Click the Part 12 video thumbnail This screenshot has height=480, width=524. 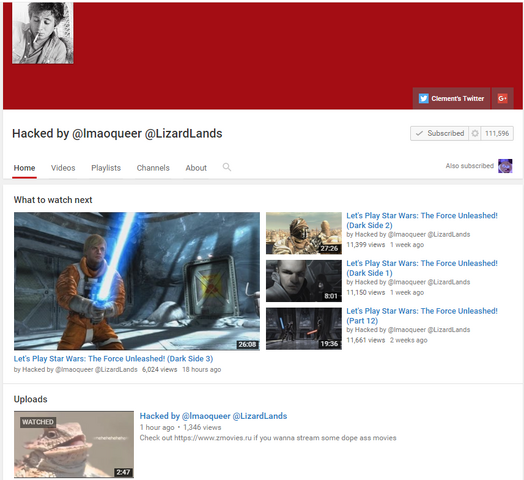[304, 329]
